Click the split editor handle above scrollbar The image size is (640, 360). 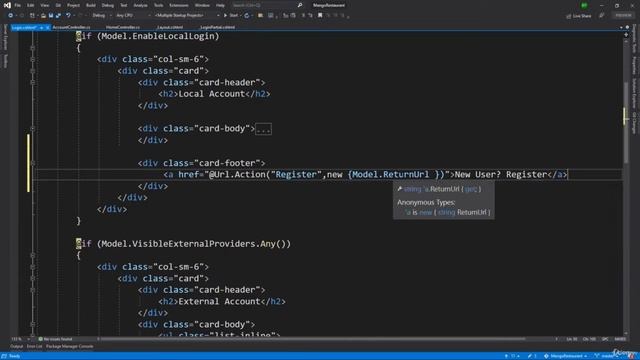pos(626,35)
